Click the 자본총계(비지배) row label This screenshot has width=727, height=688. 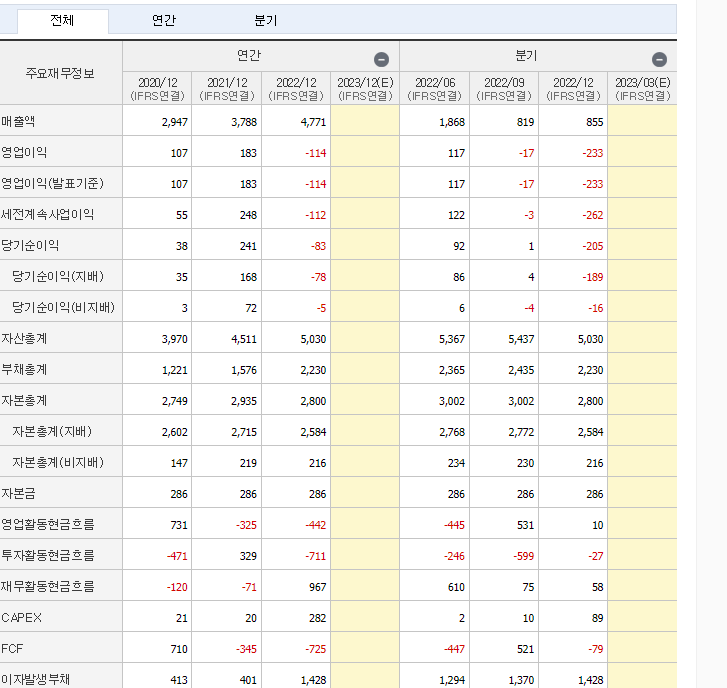click(58, 463)
